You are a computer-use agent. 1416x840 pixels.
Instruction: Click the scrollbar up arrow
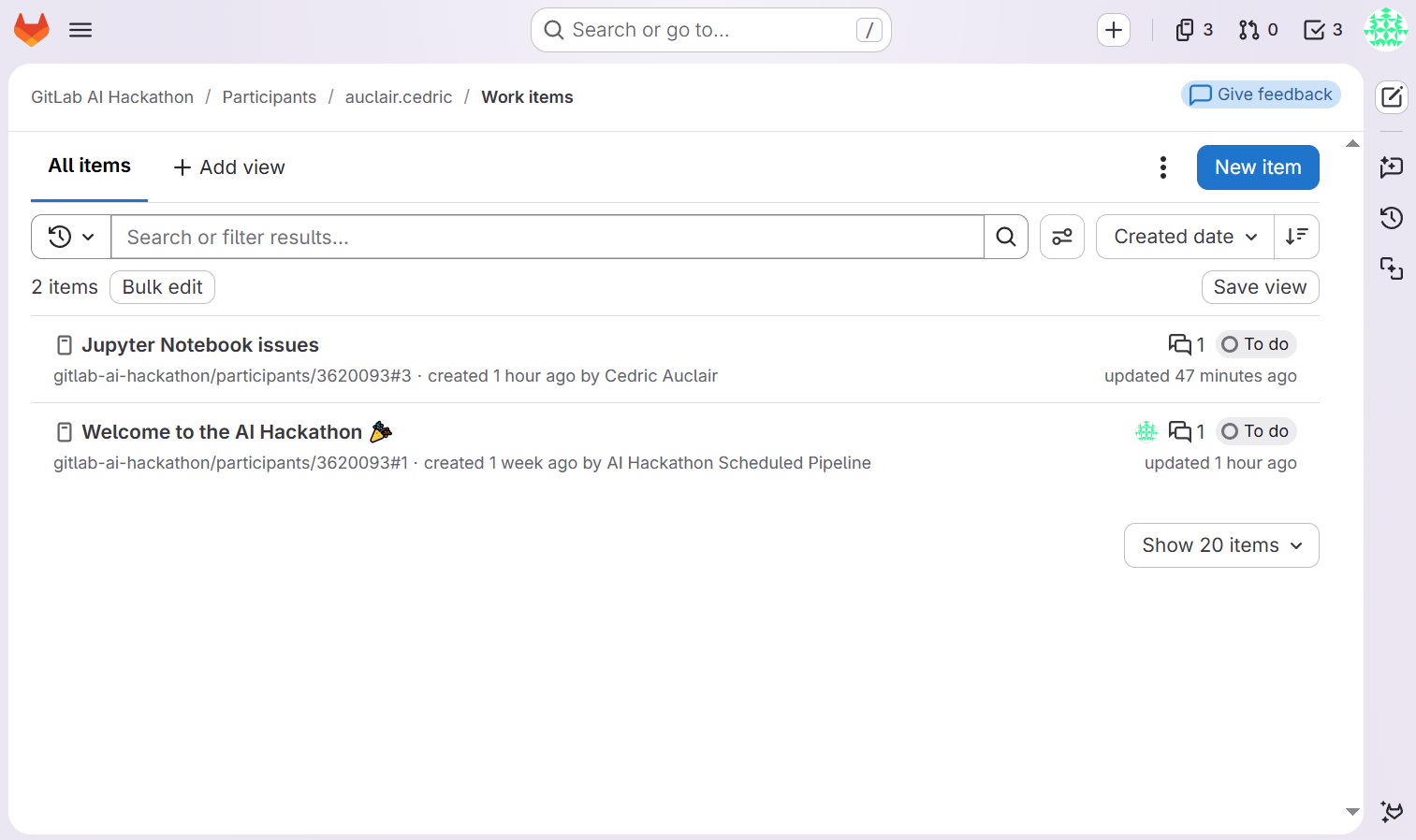point(1352,143)
